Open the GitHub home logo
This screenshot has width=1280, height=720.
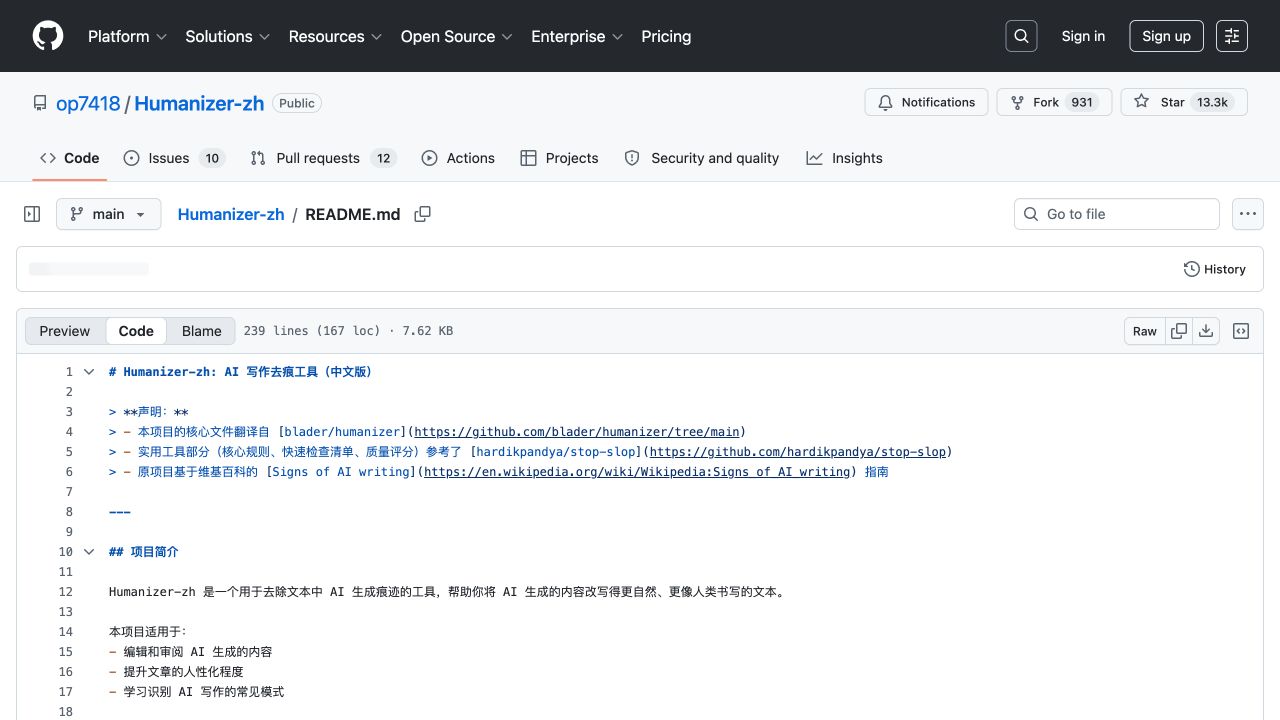click(48, 36)
